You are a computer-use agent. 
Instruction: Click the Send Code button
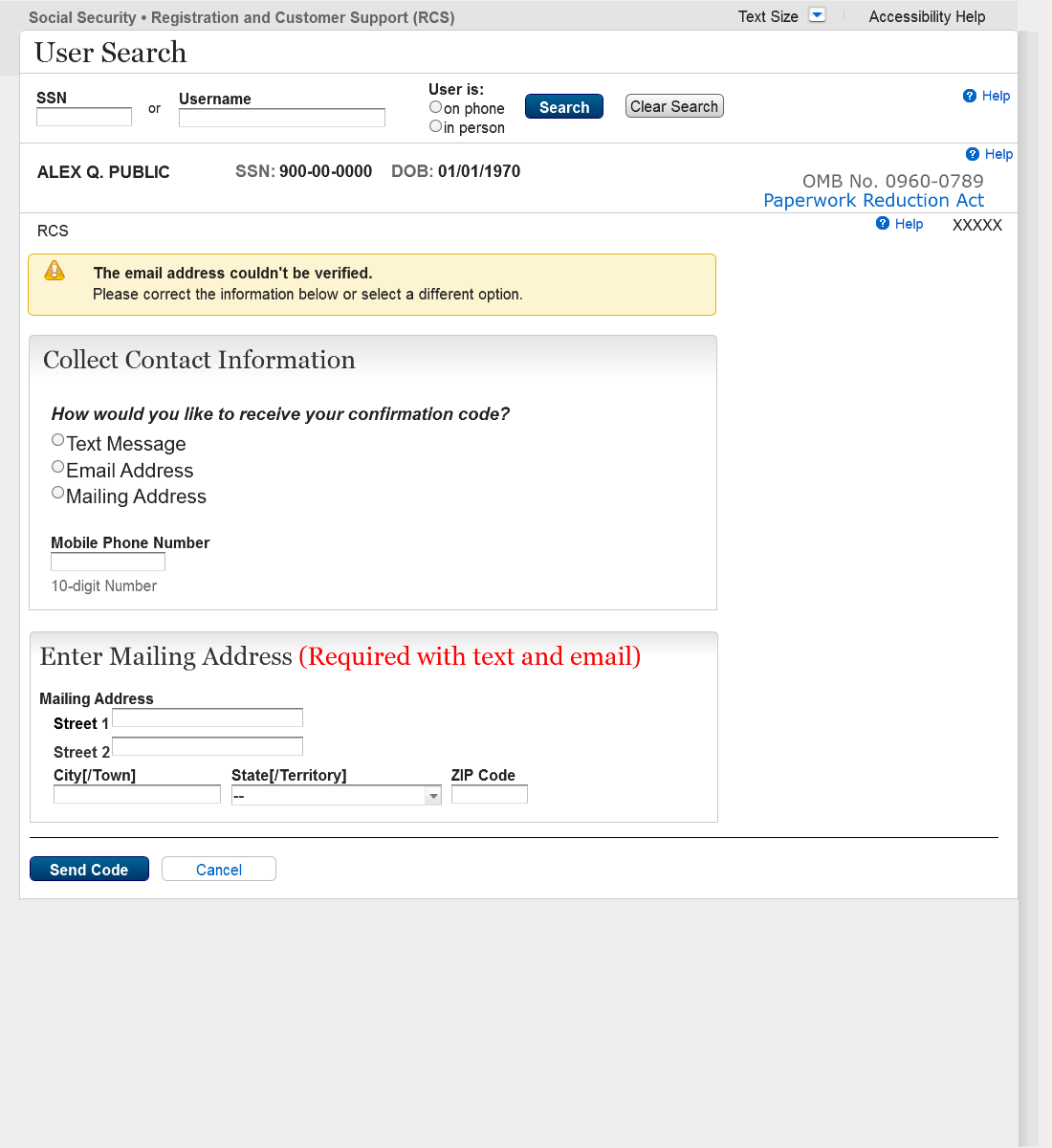(89, 869)
